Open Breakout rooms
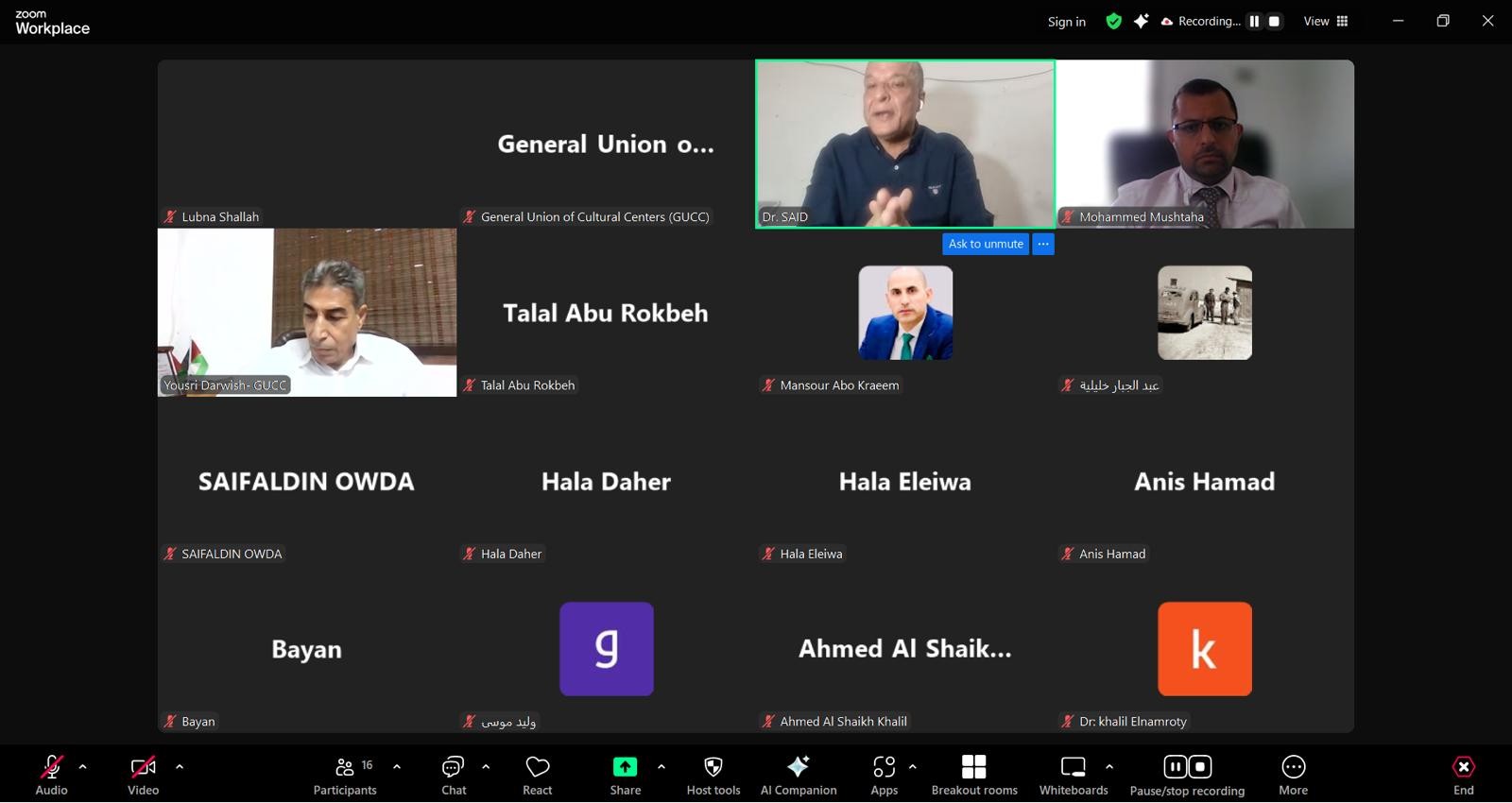The width and height of the screenshot is (1512, 803). click(x=974, y=775)
